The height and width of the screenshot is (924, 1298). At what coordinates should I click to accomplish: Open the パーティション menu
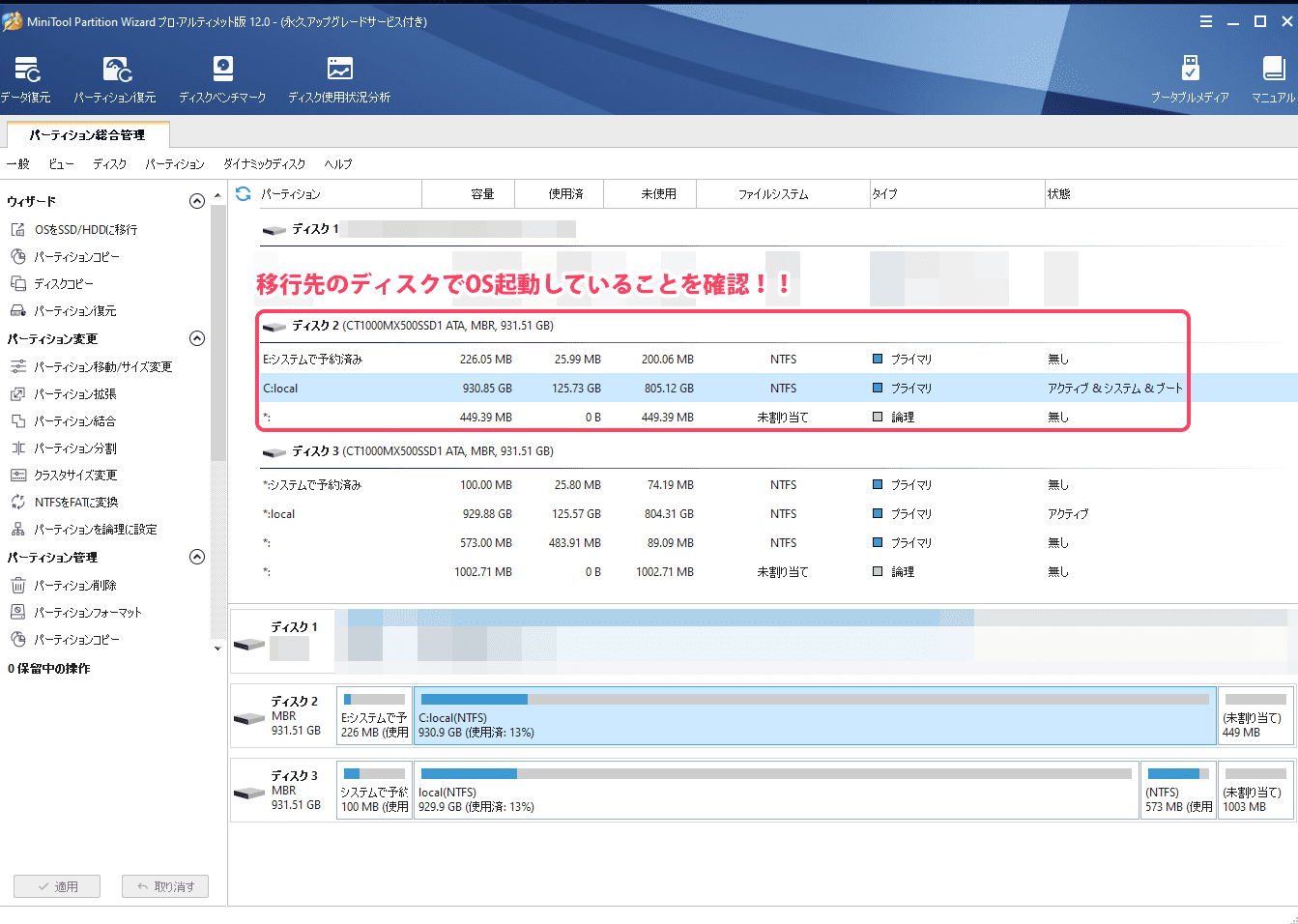point(175,164)
